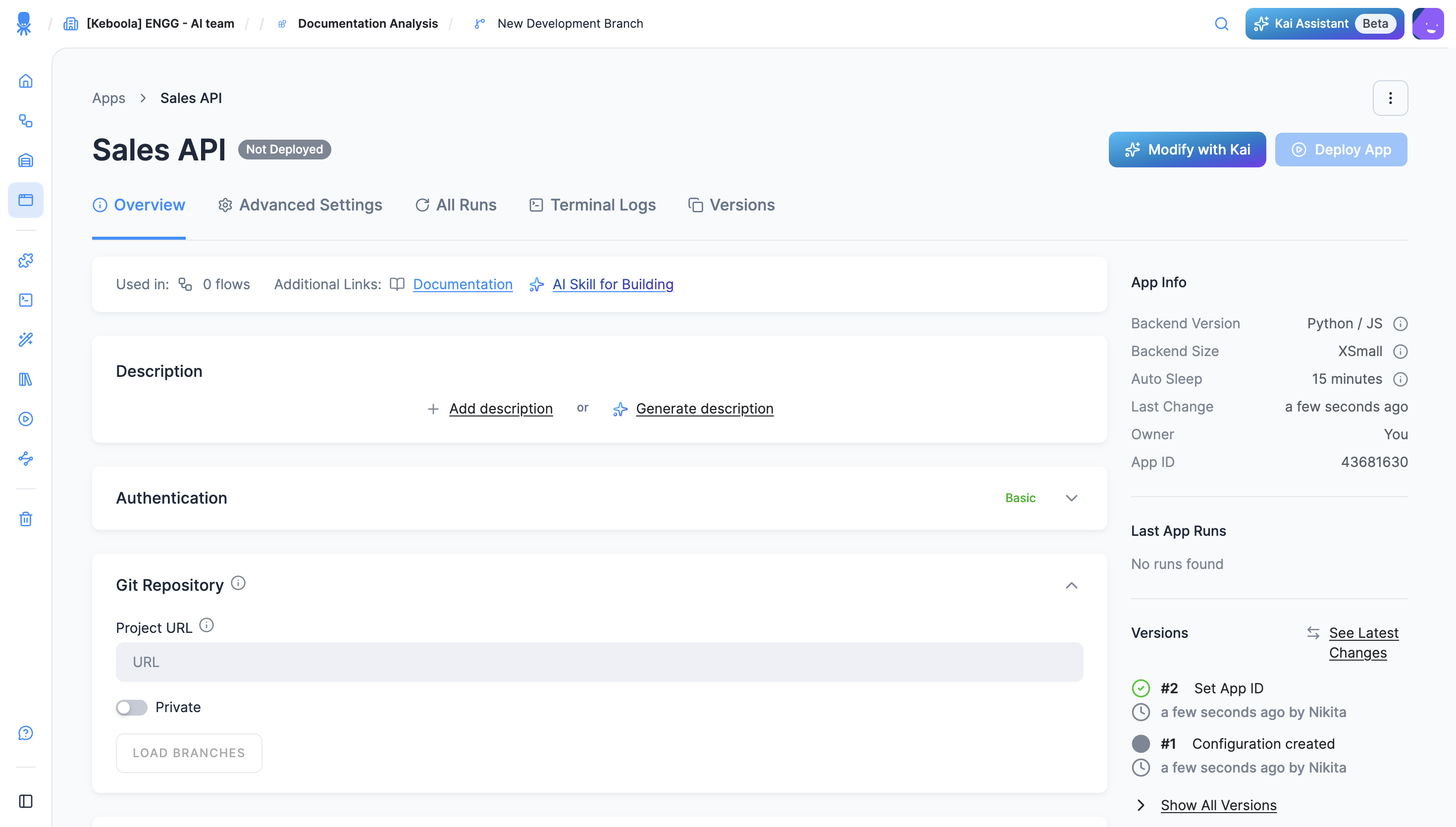Open the three-dot more actions menu

click(1390, 98)
